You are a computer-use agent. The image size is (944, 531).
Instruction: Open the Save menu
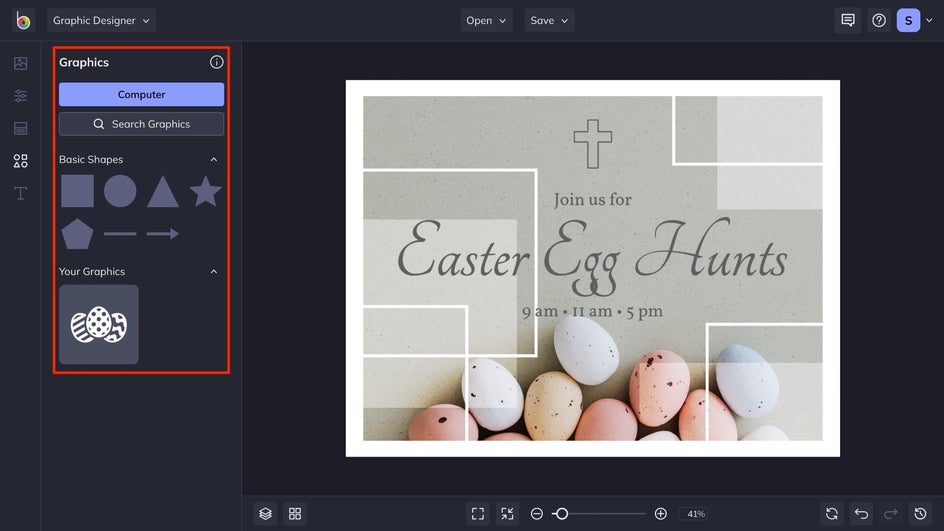coord(549,20)
